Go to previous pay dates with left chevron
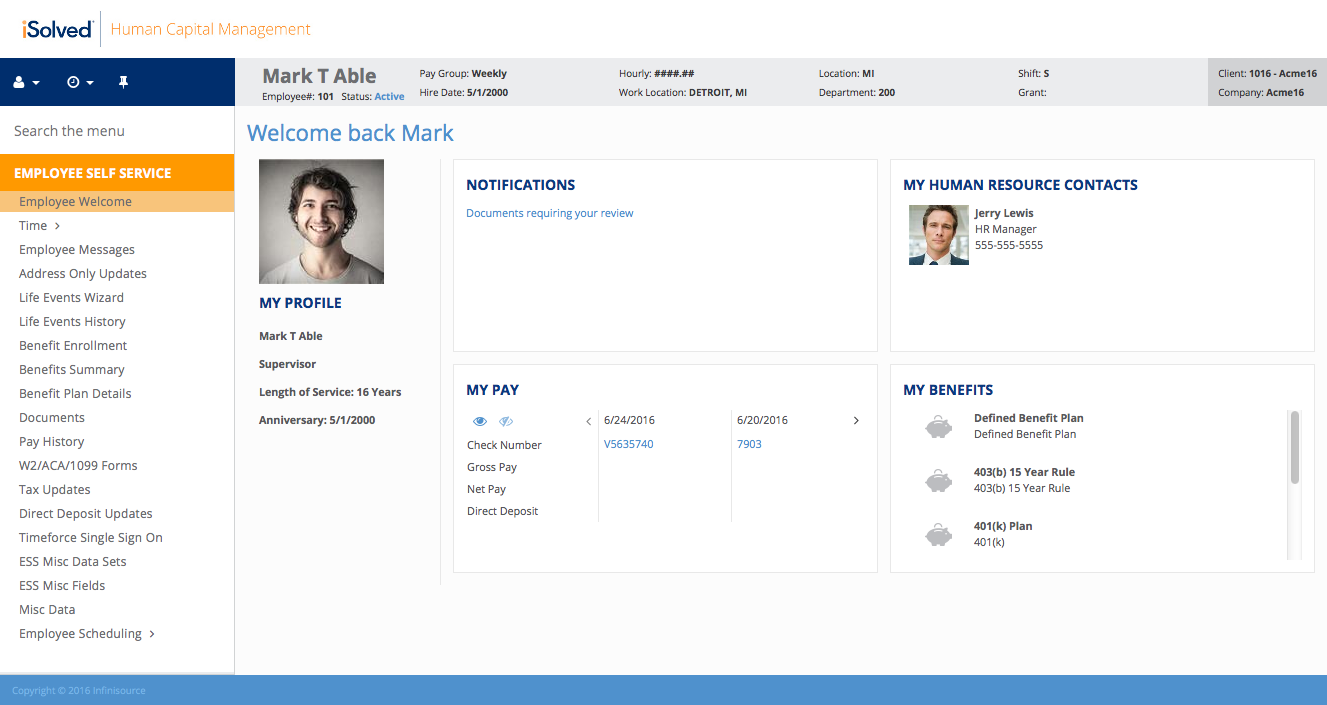Screen dimensions: 1327x705 588,421
